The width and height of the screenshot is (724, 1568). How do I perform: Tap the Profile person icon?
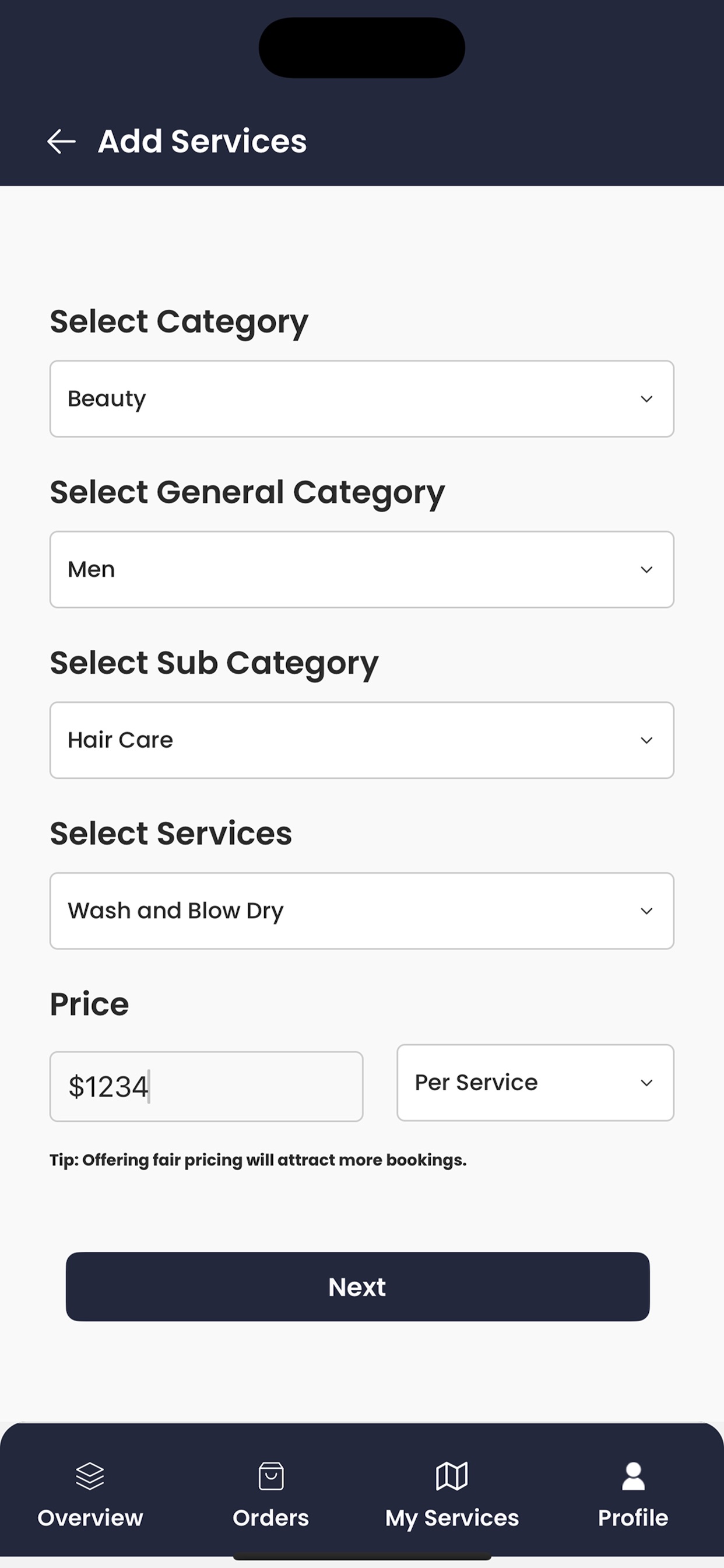pyautogui.click(x=632, y=1475)
